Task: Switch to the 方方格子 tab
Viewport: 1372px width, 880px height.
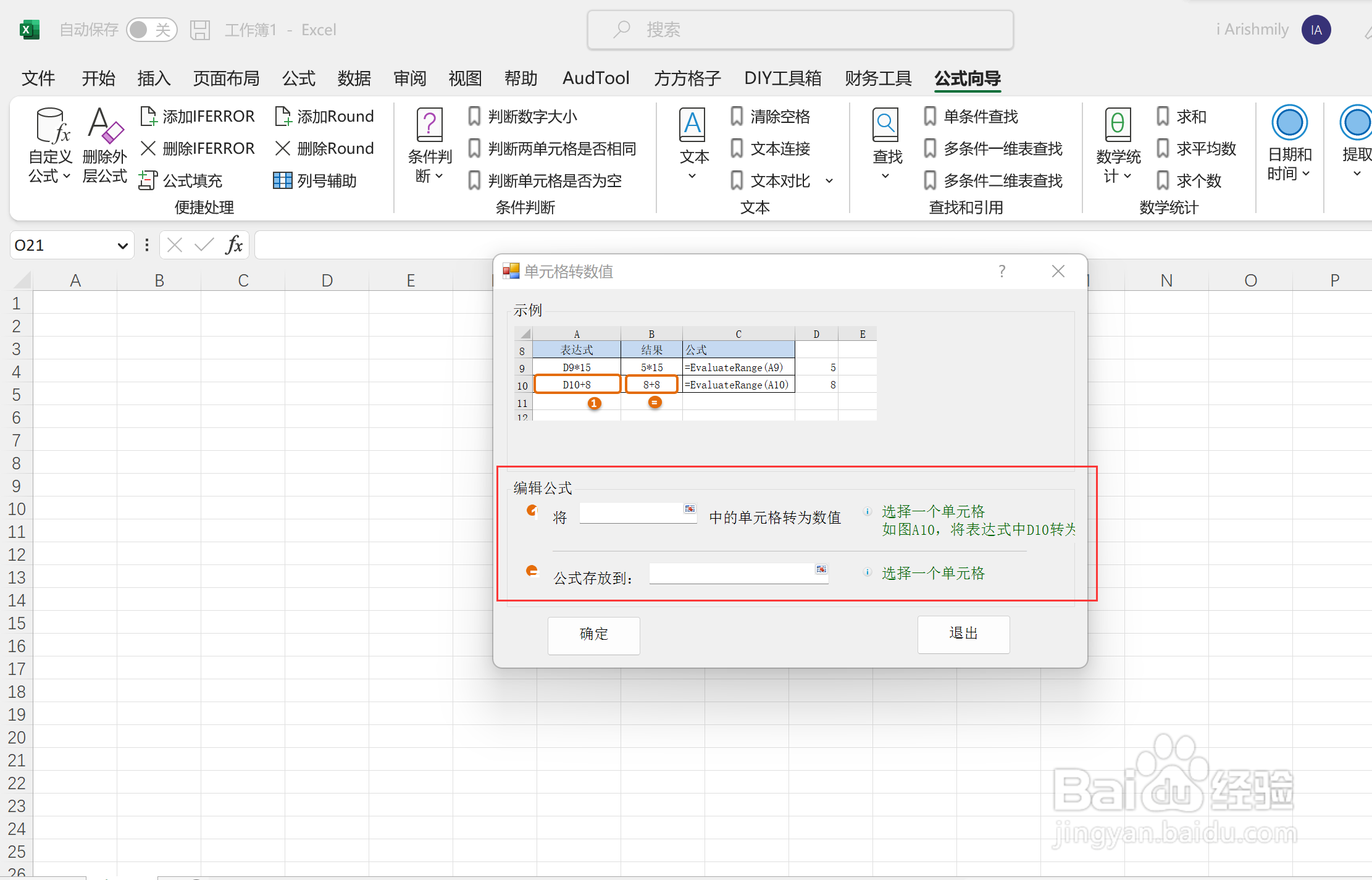Action: (687, 78)
